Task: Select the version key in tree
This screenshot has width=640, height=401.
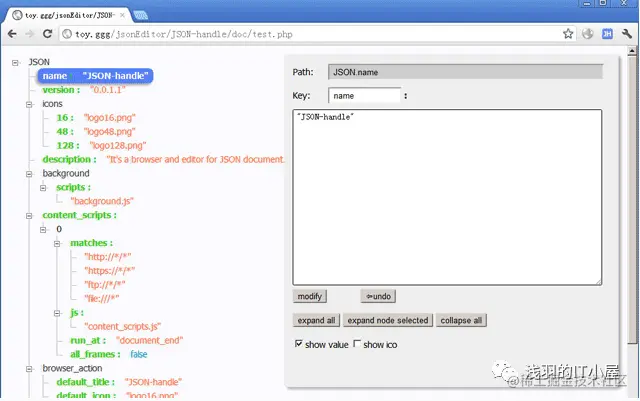Action: tap(61, 90)
